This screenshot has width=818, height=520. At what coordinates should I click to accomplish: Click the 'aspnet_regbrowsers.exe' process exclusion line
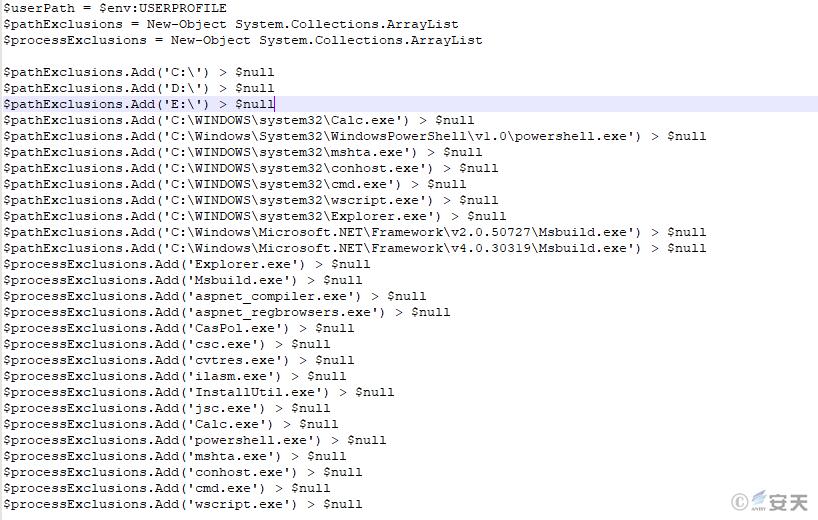[226, 312]
